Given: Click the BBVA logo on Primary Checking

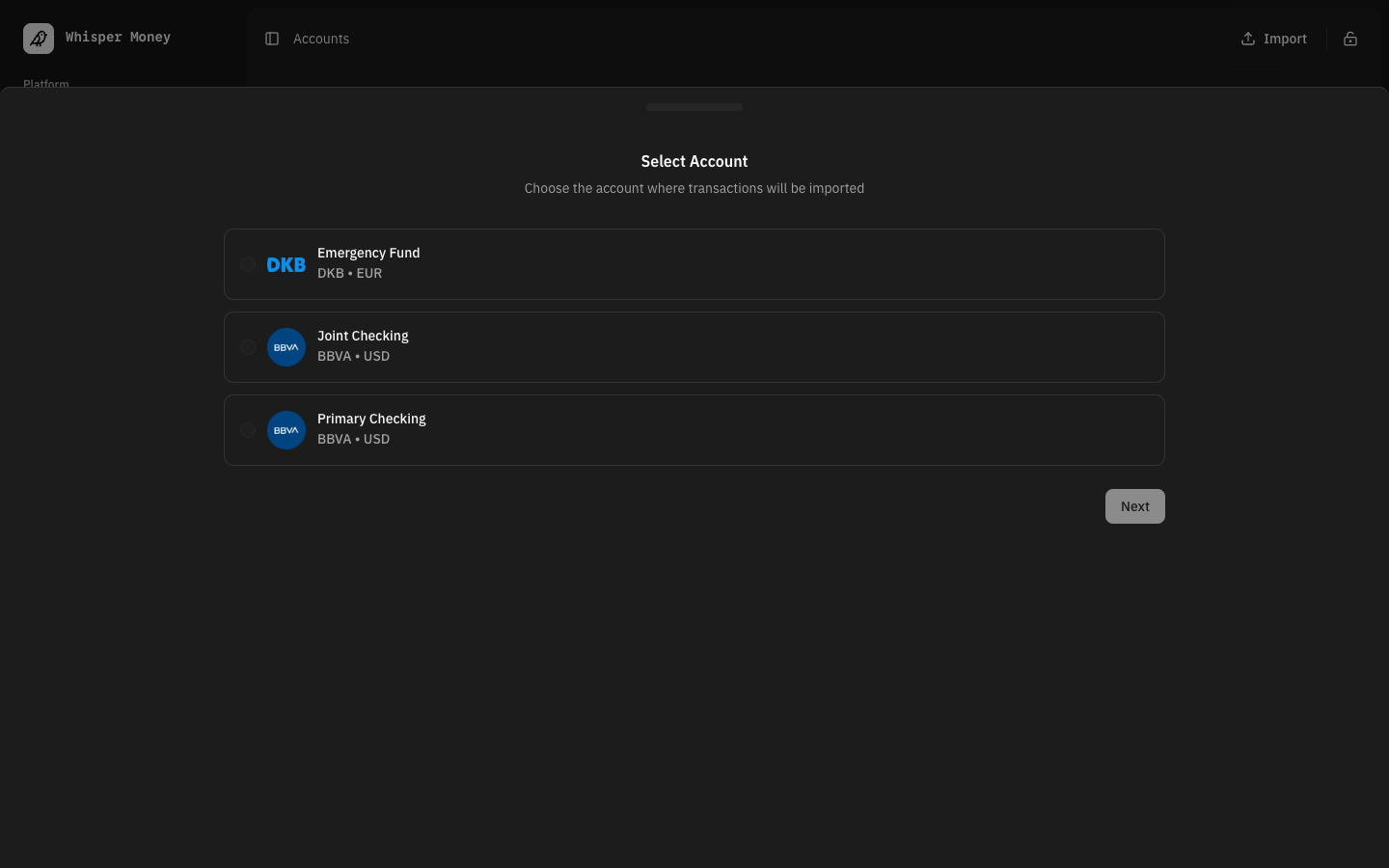Looking at the screenshot, I should (286, 430).
